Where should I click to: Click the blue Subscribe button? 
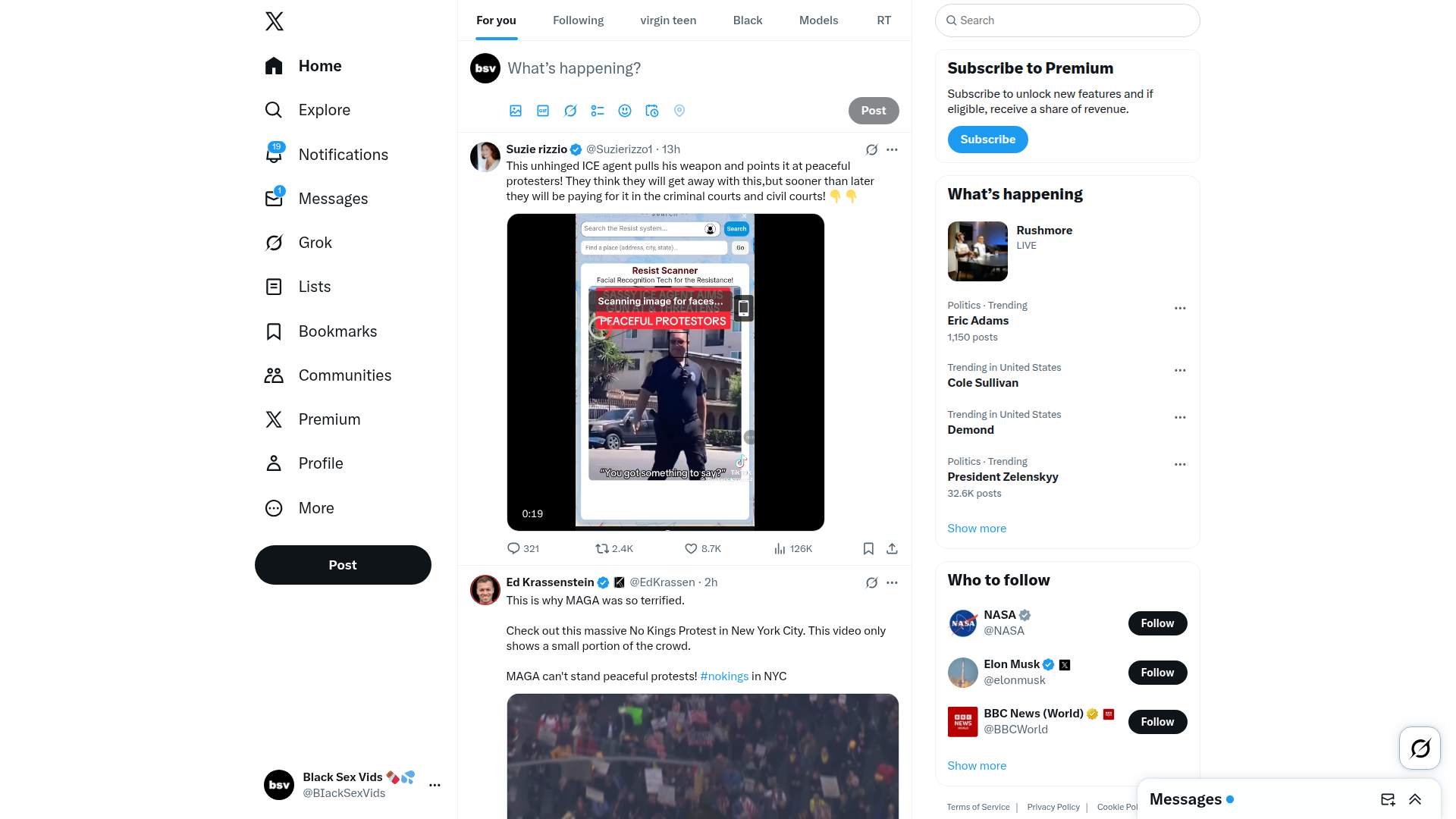pos(987,140)
